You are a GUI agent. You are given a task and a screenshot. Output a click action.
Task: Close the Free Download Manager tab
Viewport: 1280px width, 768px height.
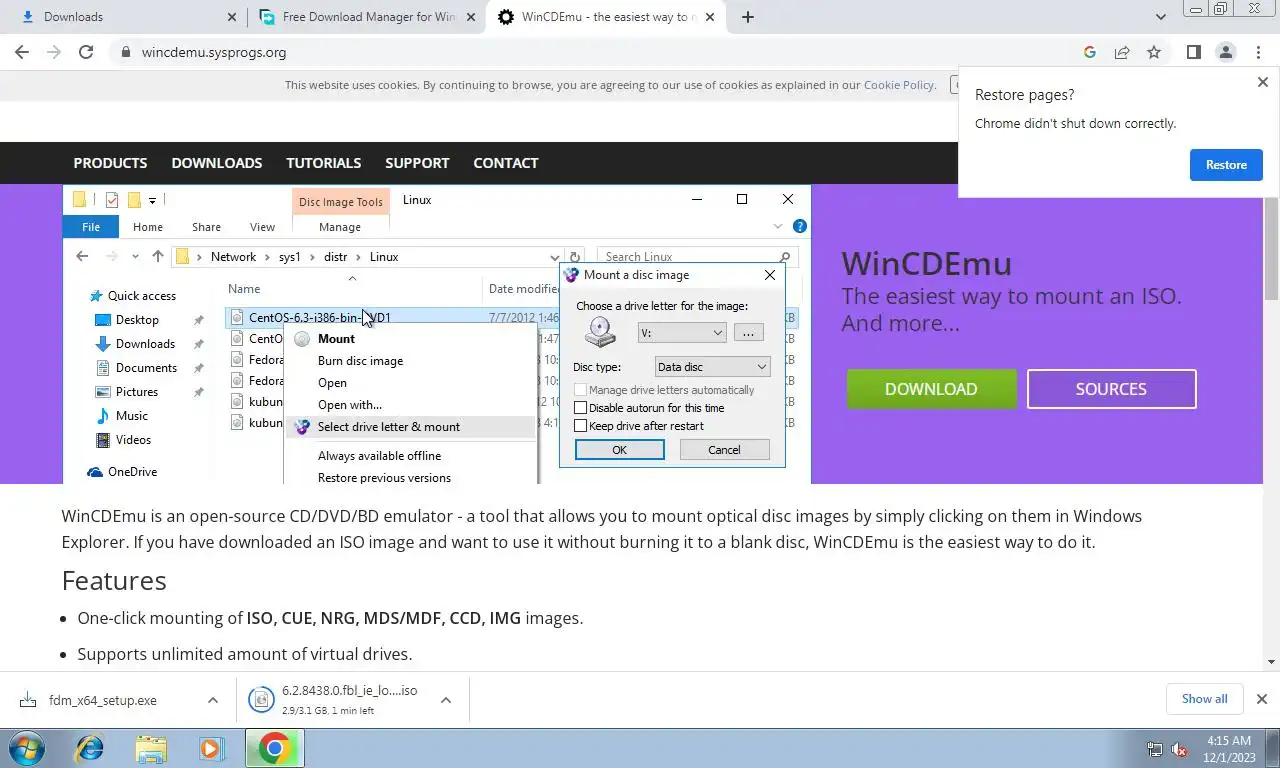pos(472,17)
